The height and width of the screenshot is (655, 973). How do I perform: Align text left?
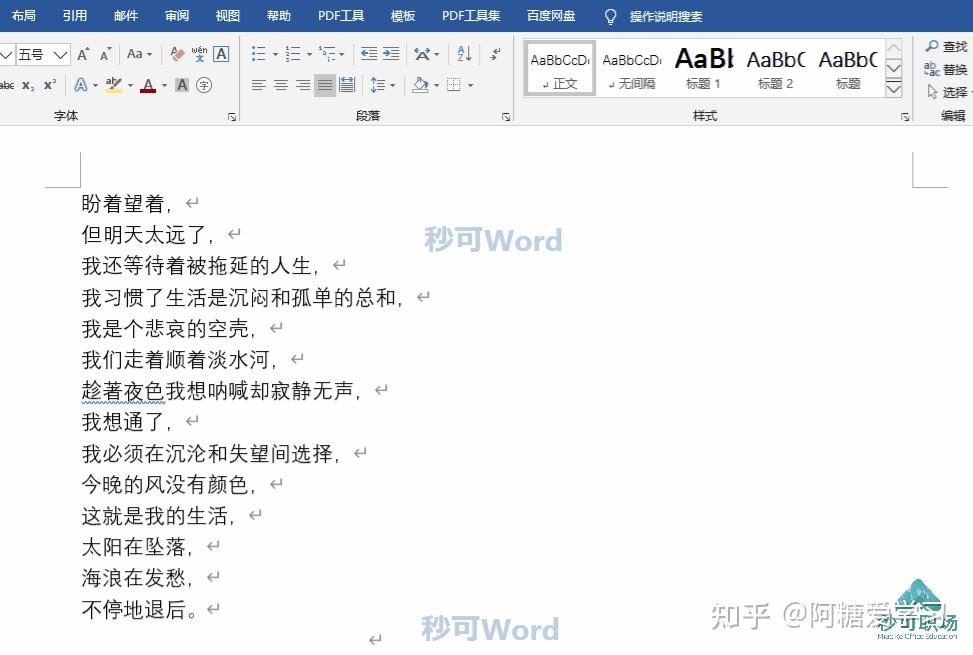coord(259,85)
